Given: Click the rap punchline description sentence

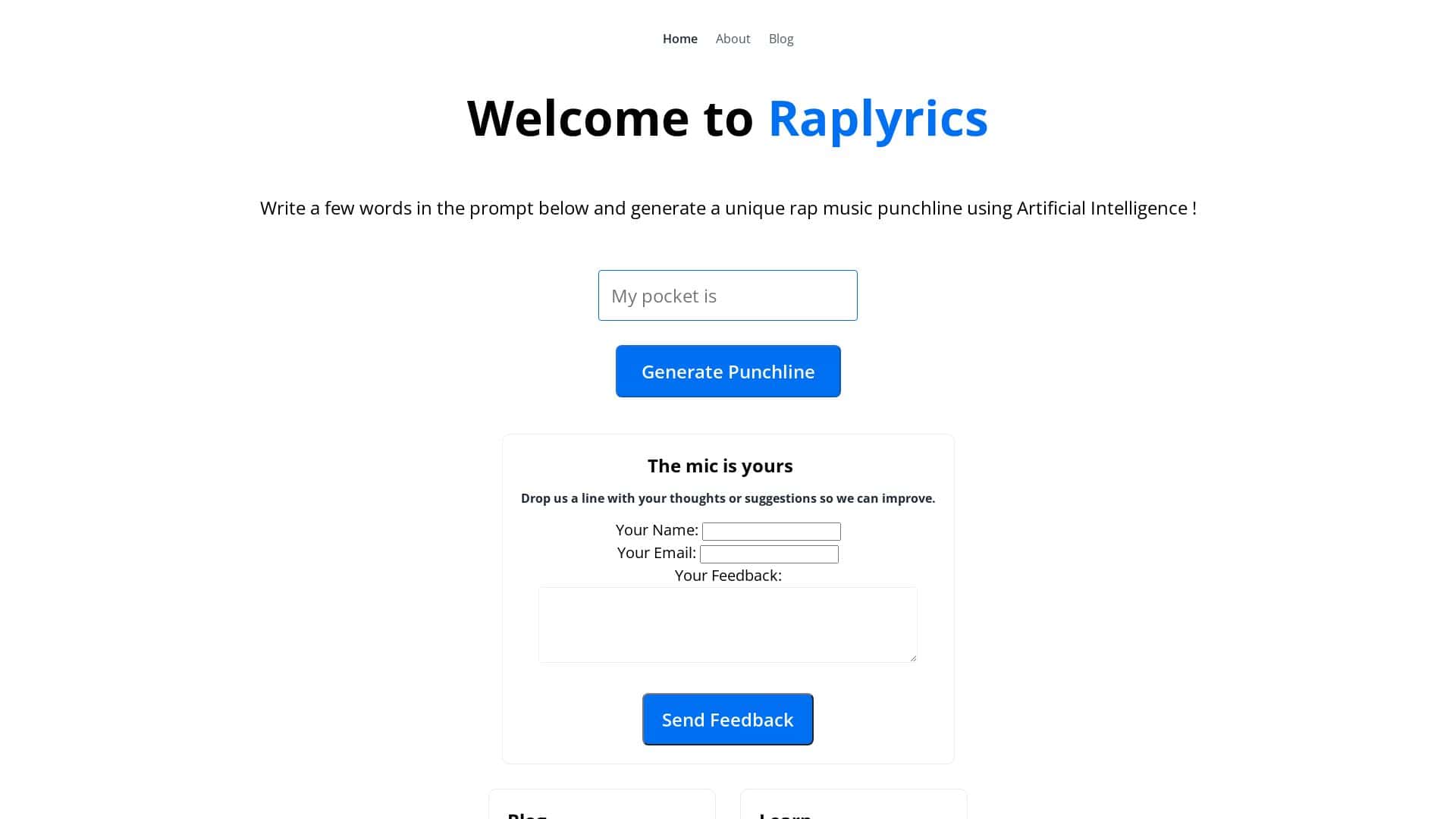Looking at the screenshot, I should 728,207.
